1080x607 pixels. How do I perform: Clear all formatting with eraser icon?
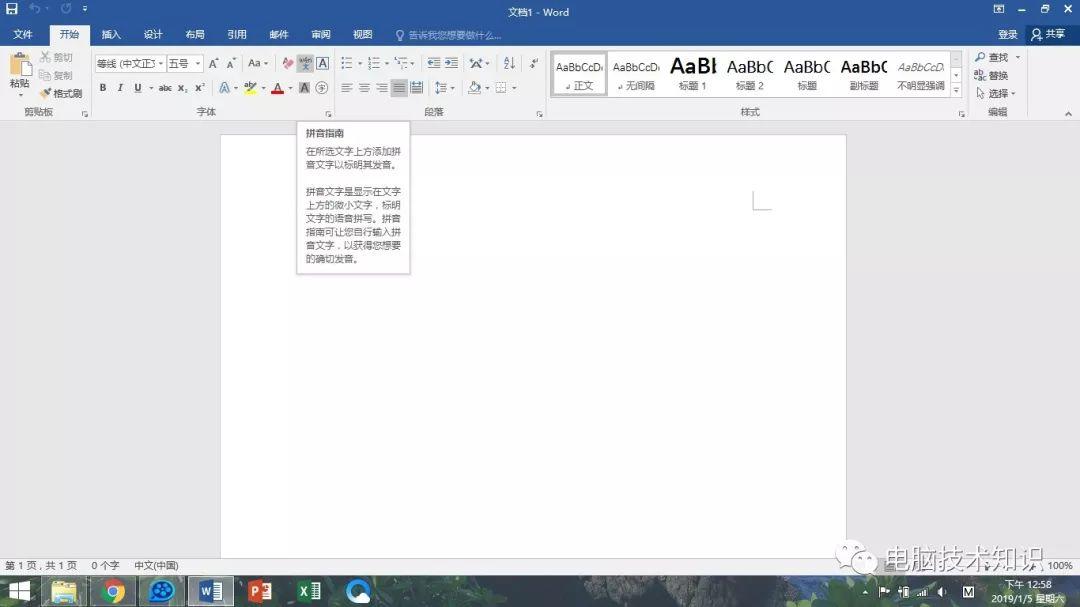(288, 63)
